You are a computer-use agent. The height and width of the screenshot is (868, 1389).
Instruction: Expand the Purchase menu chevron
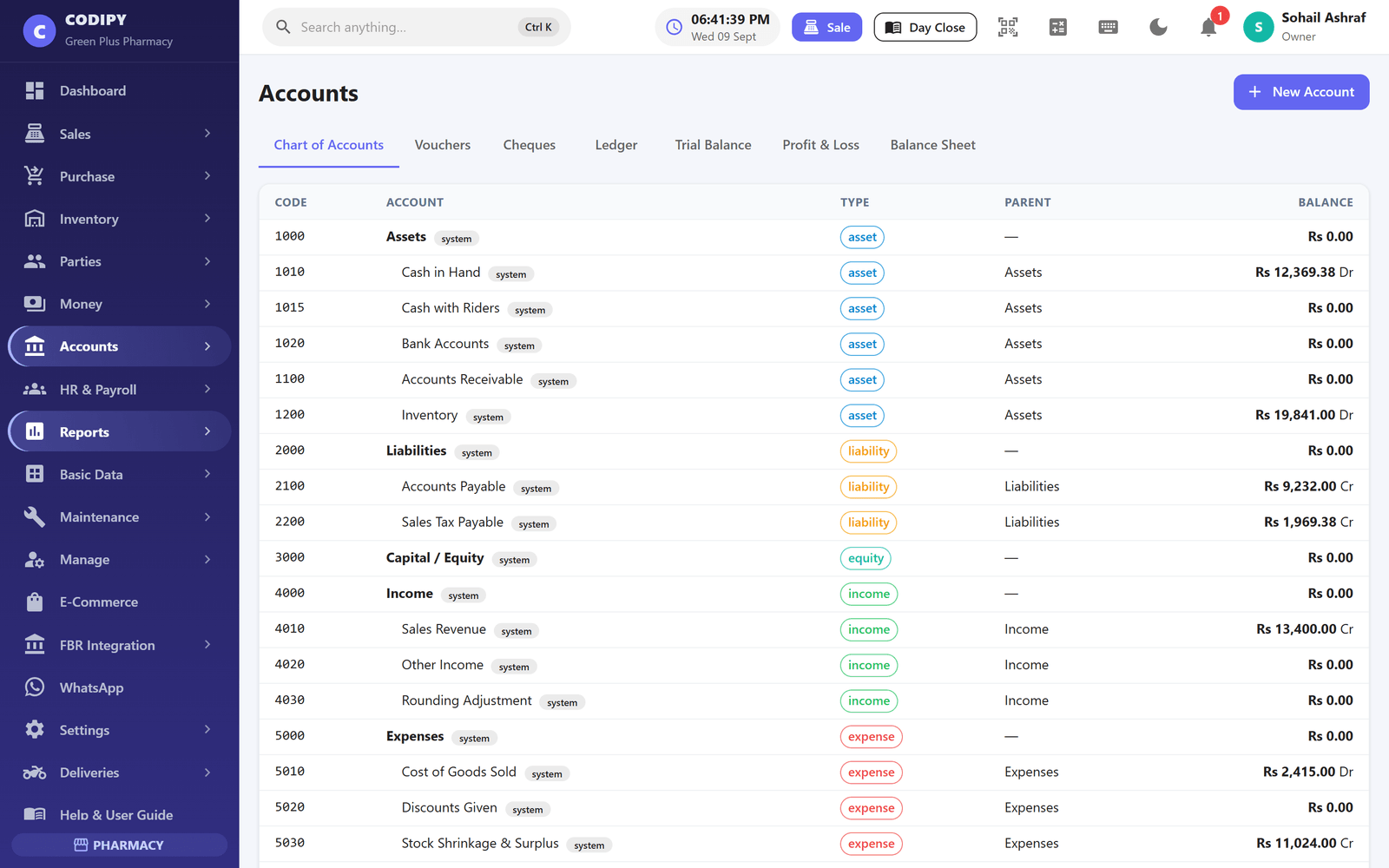click(x=207, y=175)
